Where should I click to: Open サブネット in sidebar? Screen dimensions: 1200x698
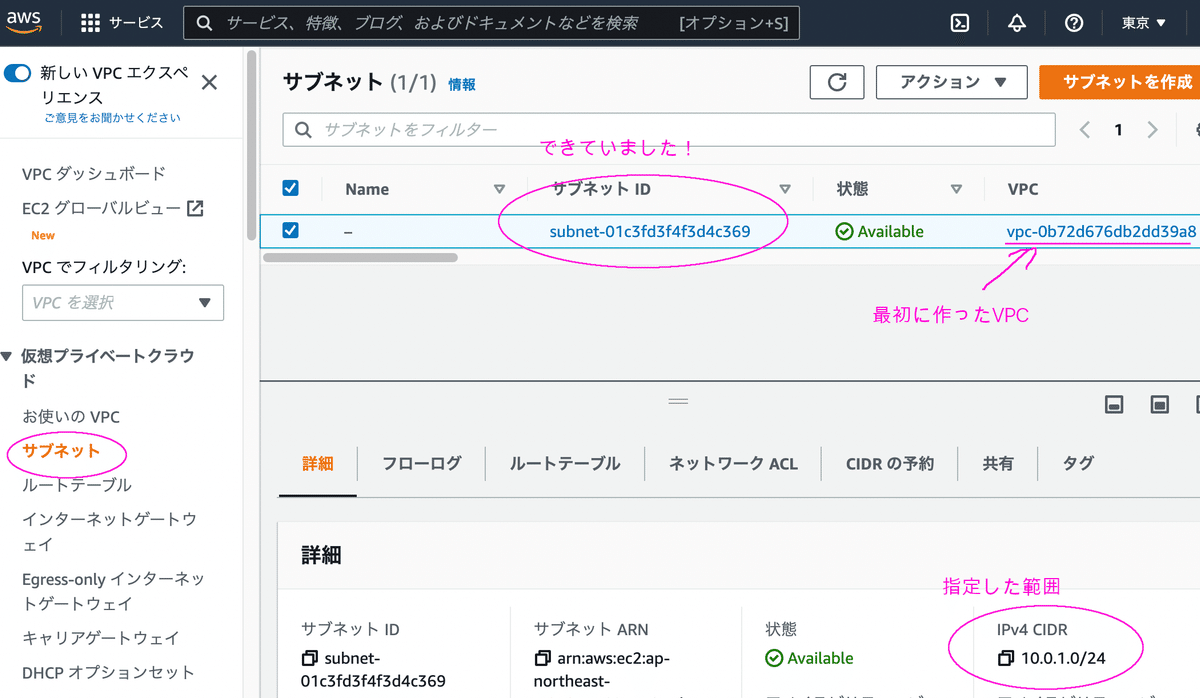tap(62, 451)
